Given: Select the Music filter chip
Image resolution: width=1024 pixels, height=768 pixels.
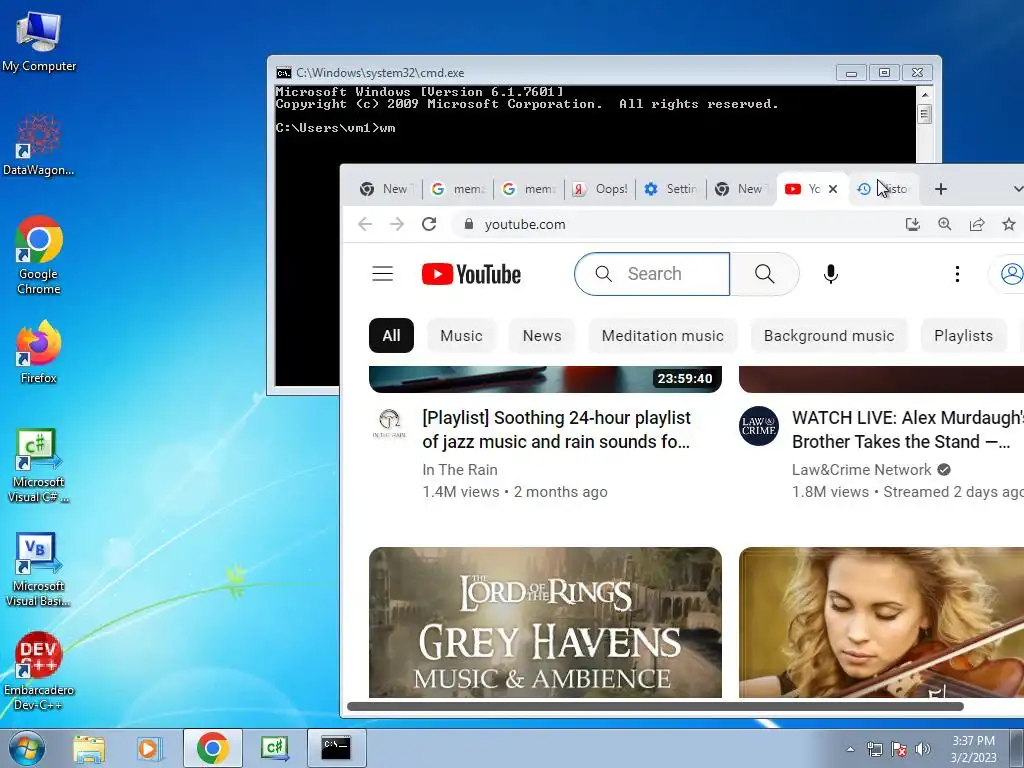Looking at the screenshot, I should (461, 336).
